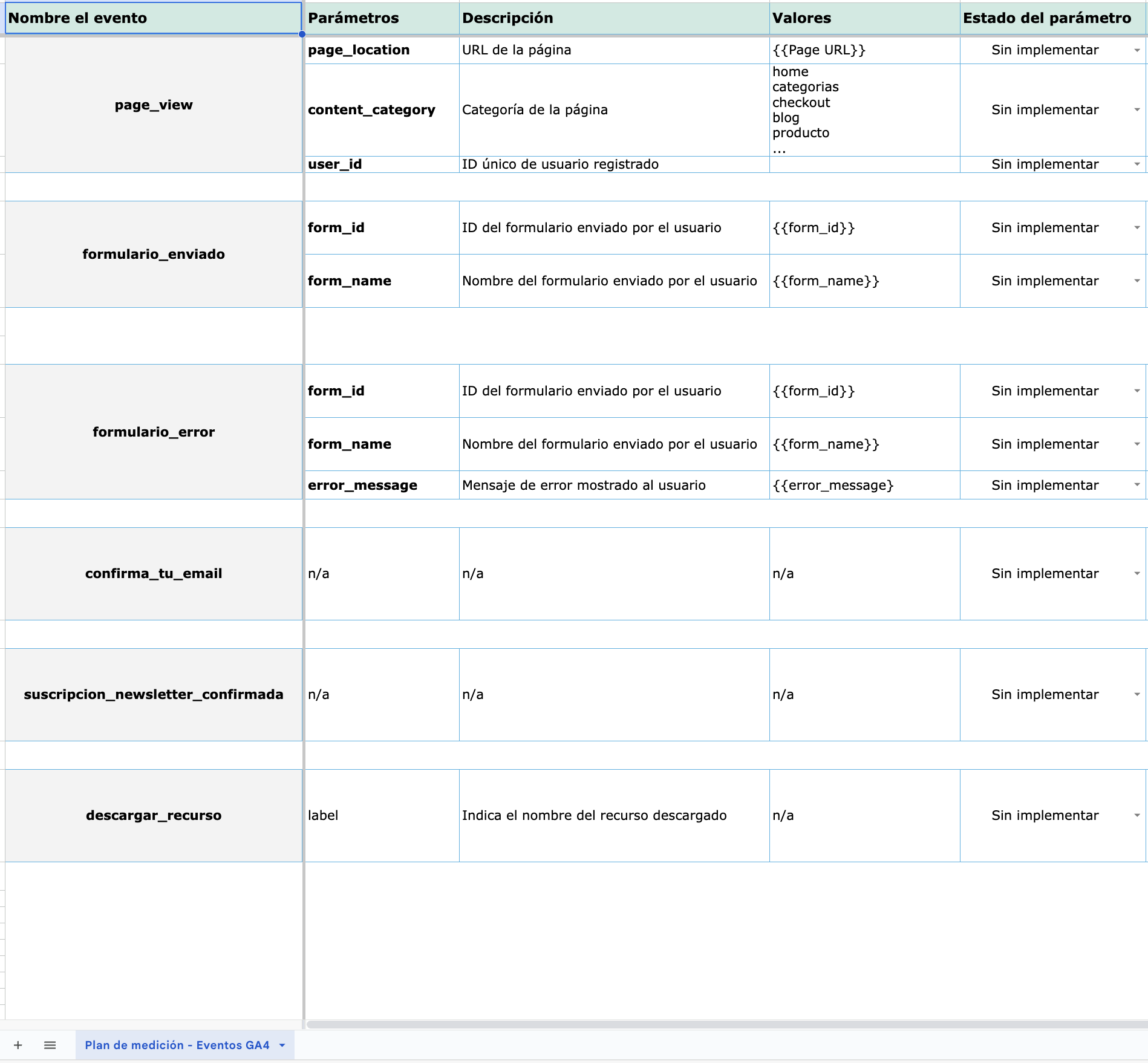This screenshot has height=1063, width=1148.
Task: Select descargar_recurso n/a value cell
Action: point(865,816)
